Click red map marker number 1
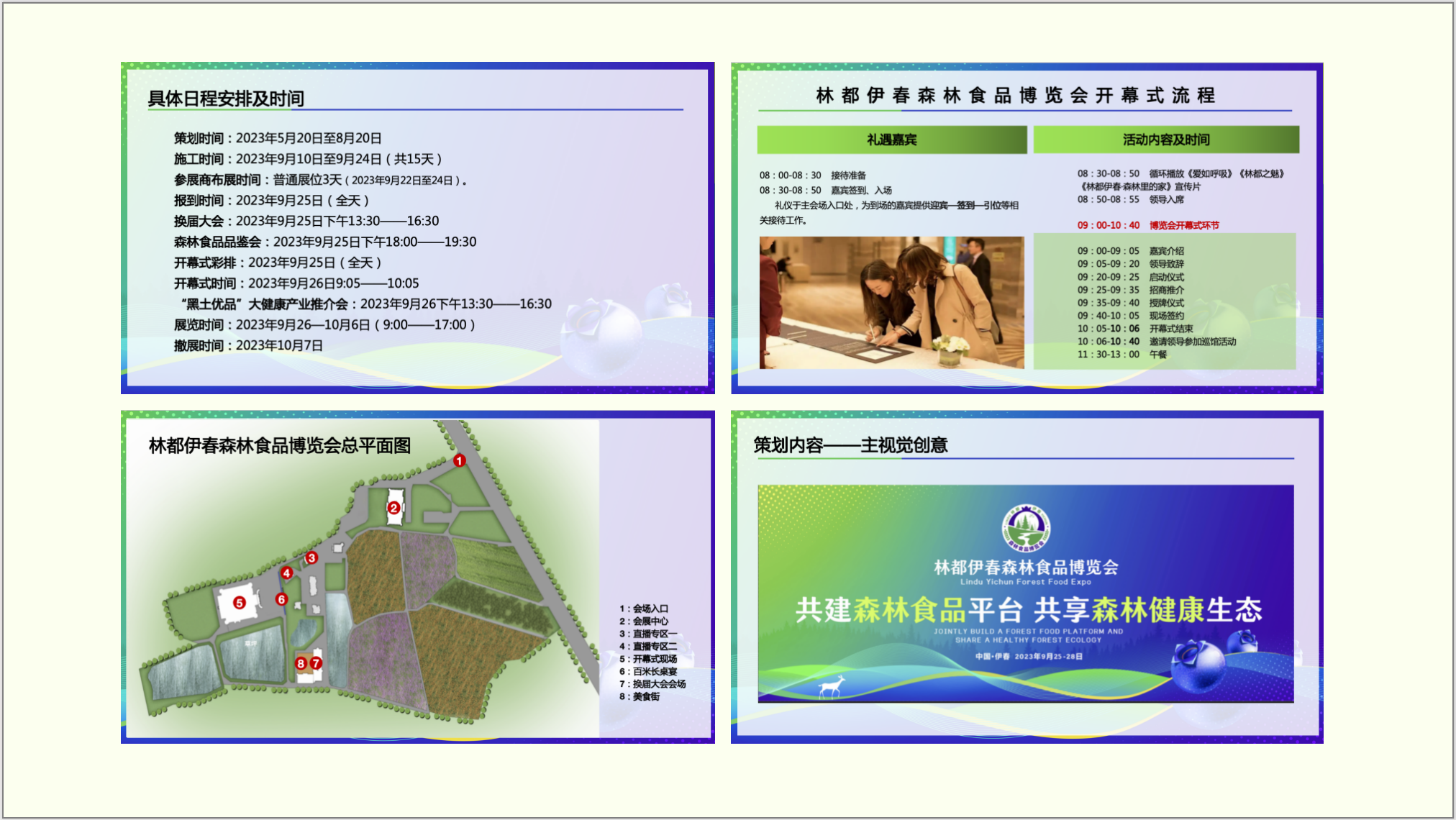This screenshot has height=820, width=1456. click(459, 460)
